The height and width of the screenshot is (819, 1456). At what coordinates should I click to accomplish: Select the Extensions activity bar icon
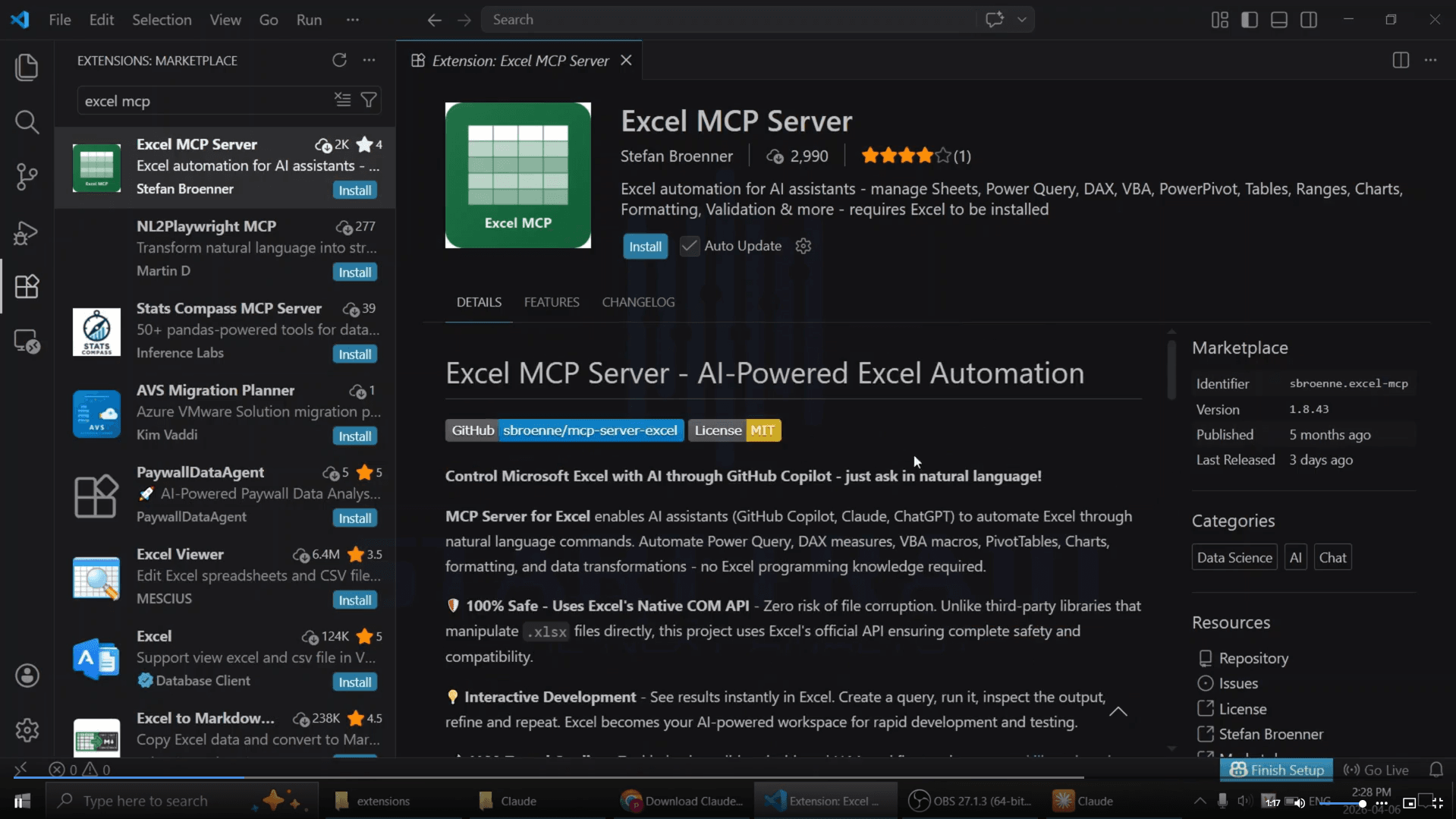coord(27,286)
